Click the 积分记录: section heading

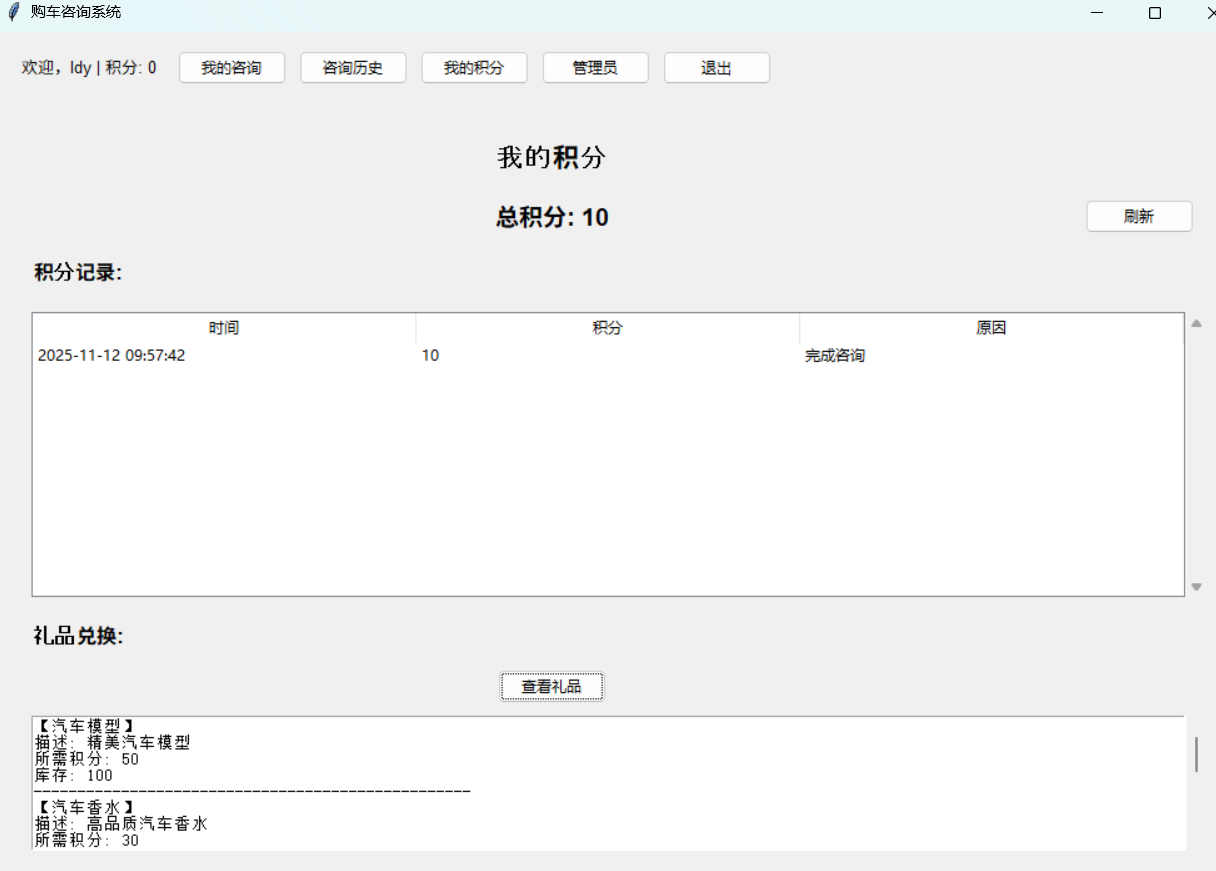(x=78, y=273)
